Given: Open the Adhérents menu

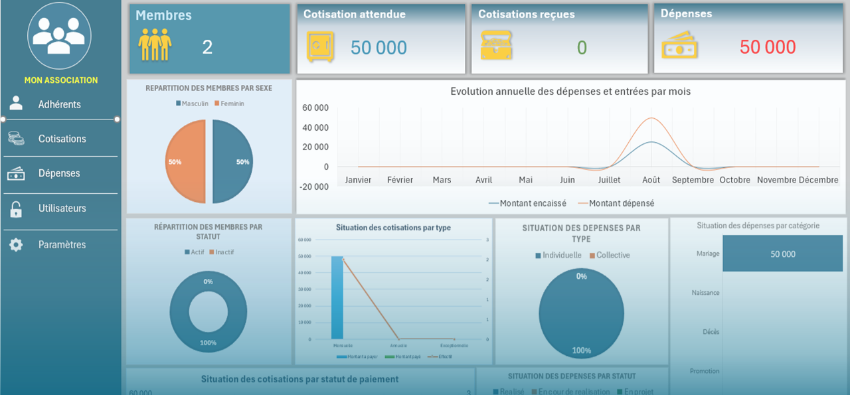Looking at the screenshot, I should [60, 105].
